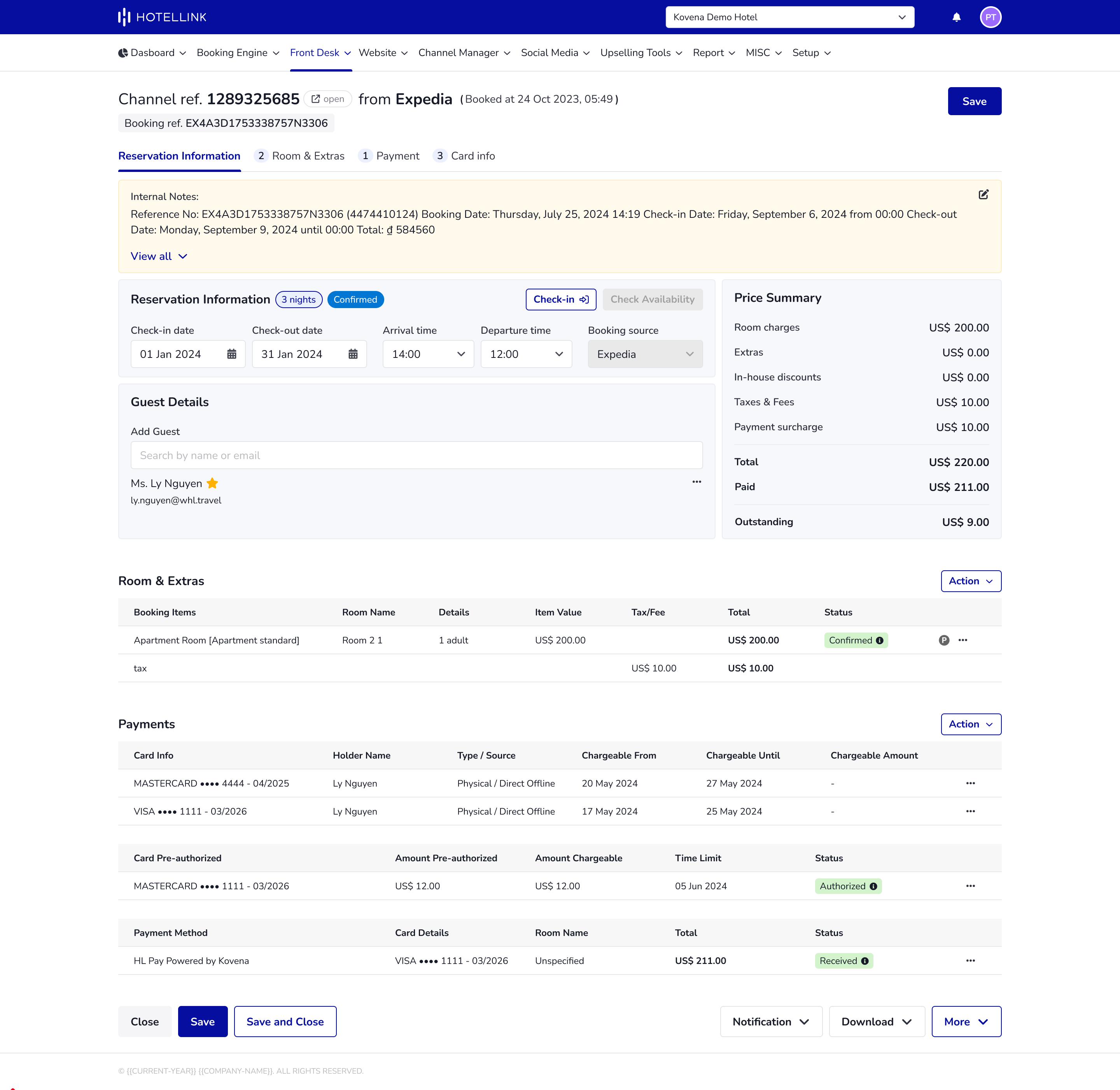Open three-dot menu on MASTERCARD 4444 card row
This screenshot has width=1120, height=1090.
(x=970, y=783)
